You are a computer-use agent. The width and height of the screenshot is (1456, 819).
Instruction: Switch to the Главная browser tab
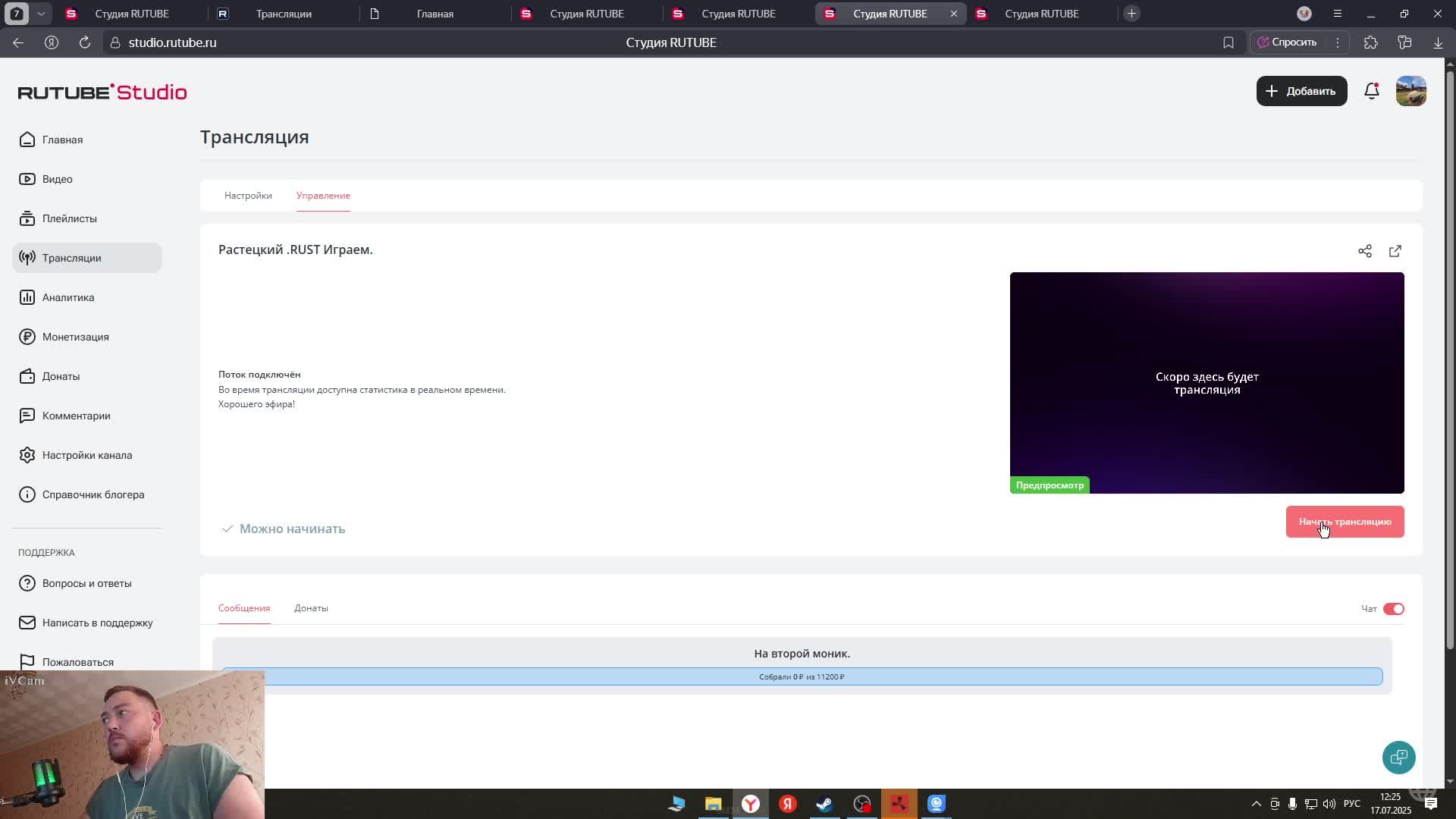(435, 14)
